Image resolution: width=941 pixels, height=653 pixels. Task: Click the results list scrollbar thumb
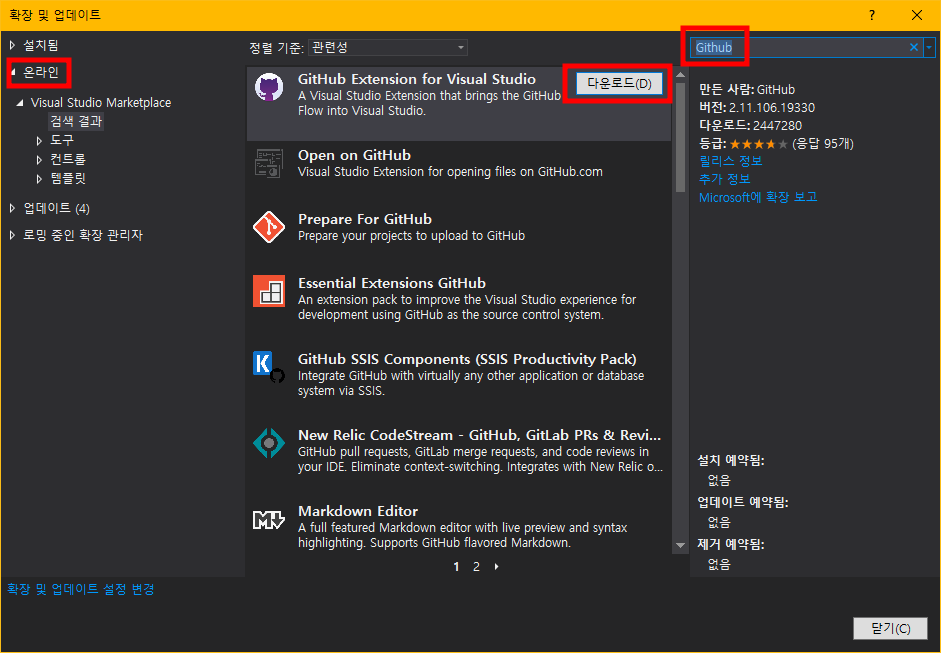(680, 137)
